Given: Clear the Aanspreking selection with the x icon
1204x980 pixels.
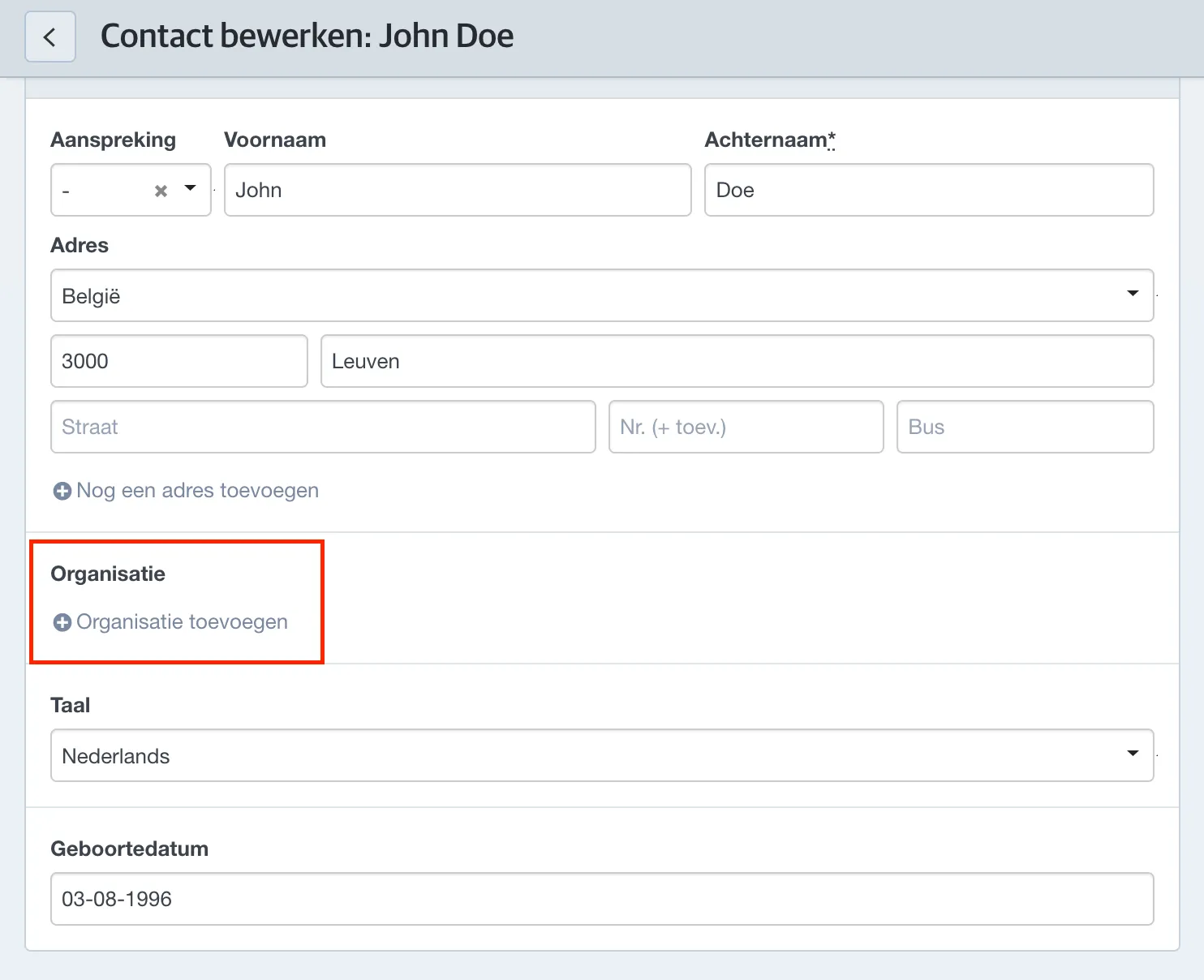Looking at the screenshot, I should (161, 191).
